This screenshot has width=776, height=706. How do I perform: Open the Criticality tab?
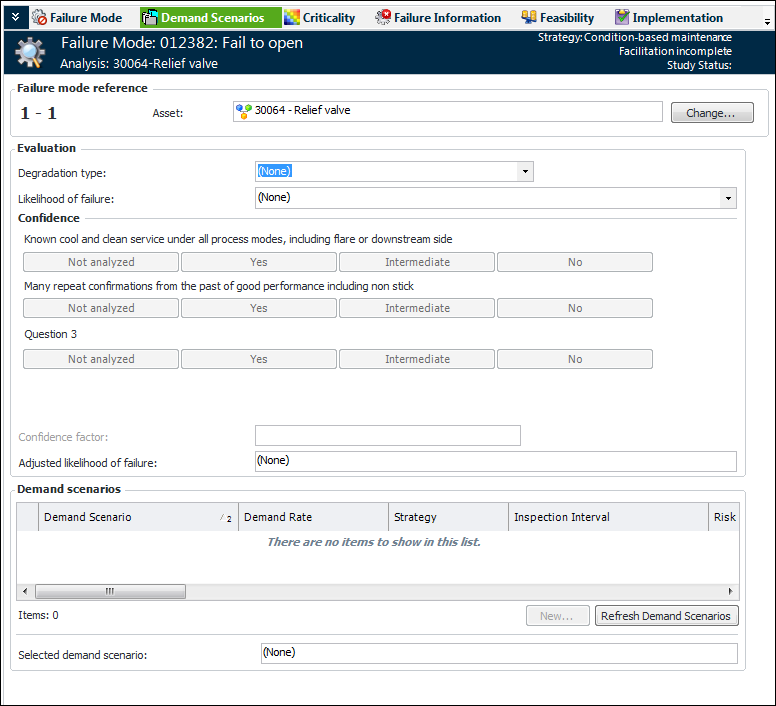(320, 18)
